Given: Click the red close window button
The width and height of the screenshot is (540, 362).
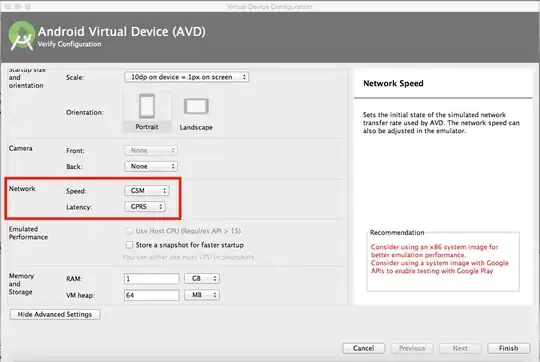Looking at the screenshot, I should pos(8,7).
